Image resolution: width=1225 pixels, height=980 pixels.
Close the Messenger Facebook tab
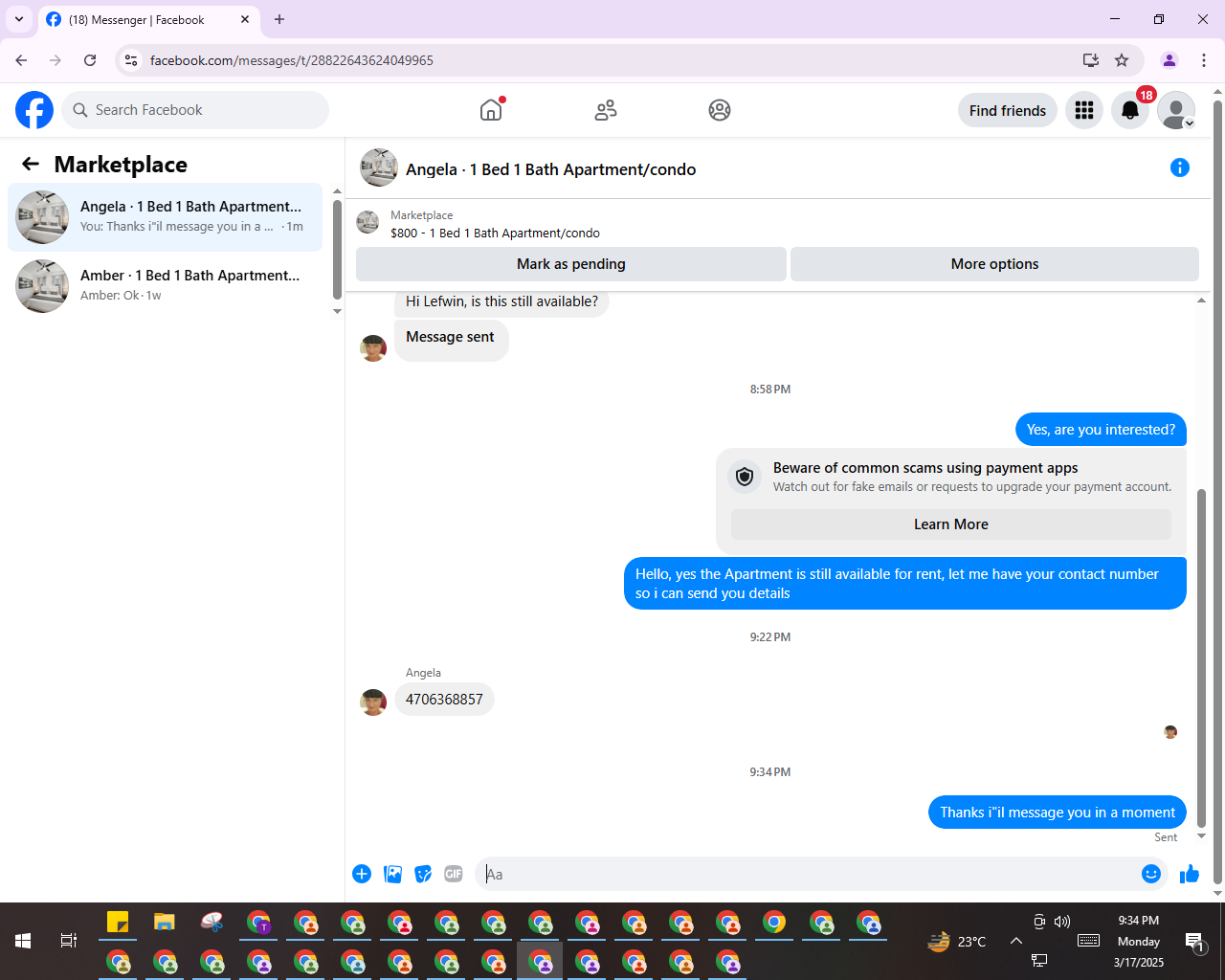[245, 19]
